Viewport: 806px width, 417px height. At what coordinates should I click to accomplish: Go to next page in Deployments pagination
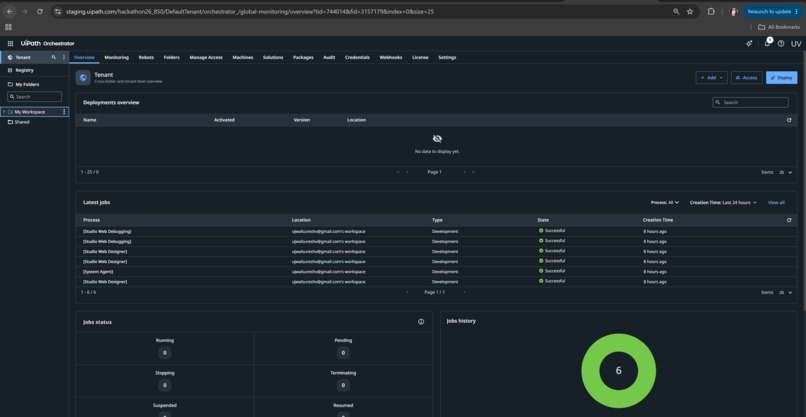tap(464, 172)
